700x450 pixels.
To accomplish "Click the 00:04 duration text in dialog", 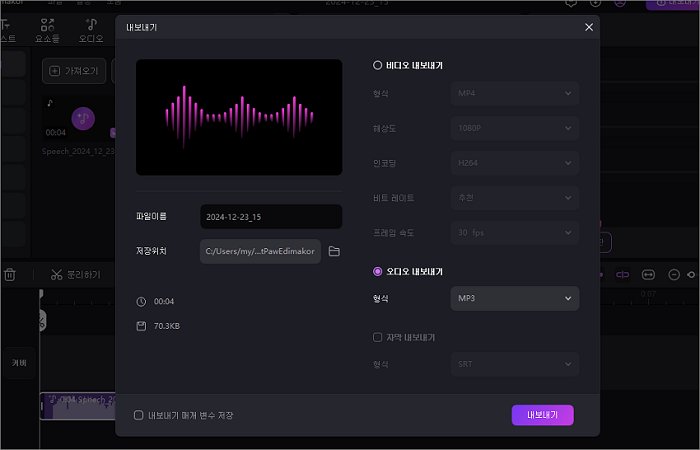I will [164, 302].
